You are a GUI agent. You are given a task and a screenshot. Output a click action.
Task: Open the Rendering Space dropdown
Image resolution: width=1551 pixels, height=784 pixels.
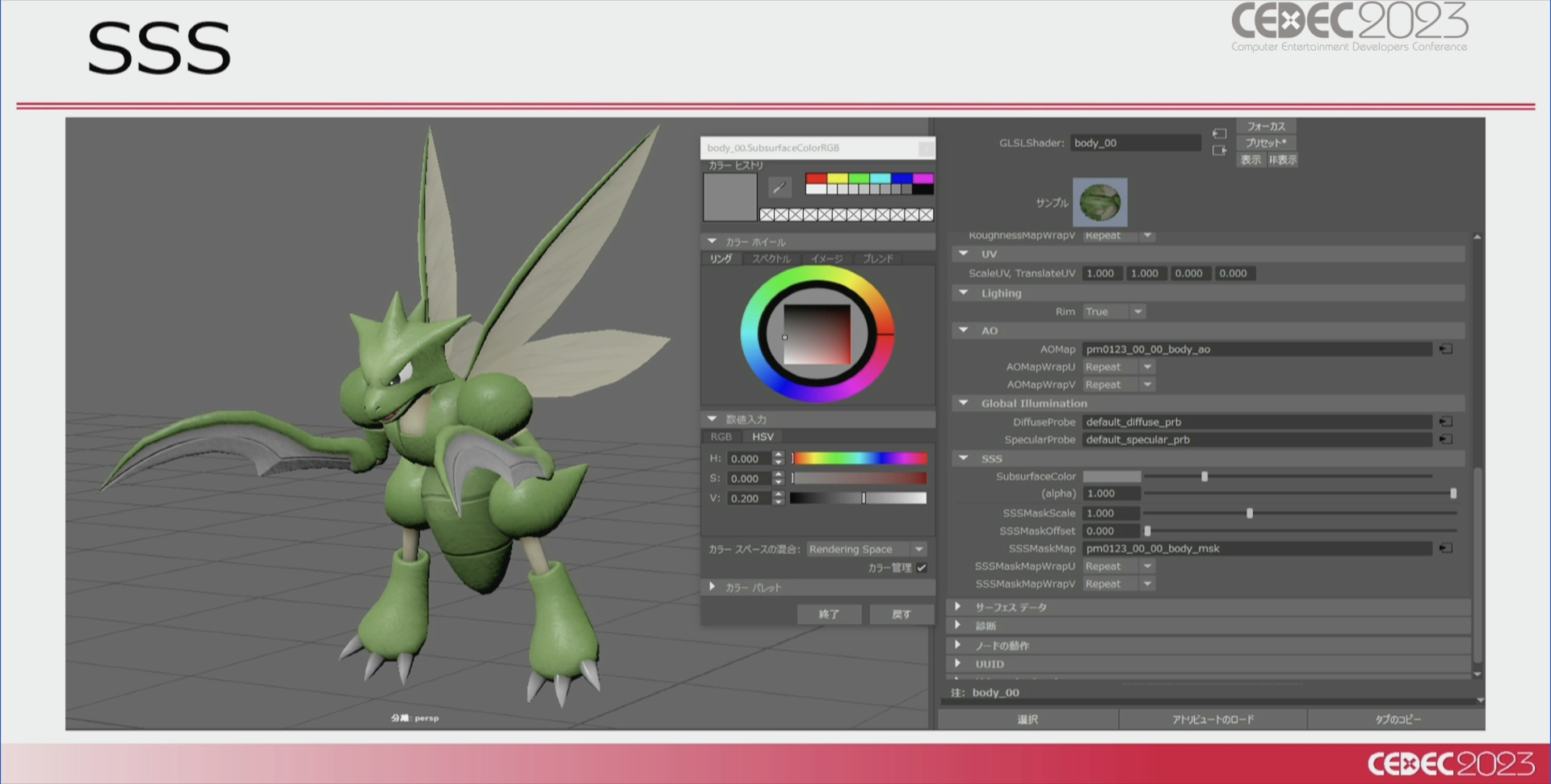918,549
